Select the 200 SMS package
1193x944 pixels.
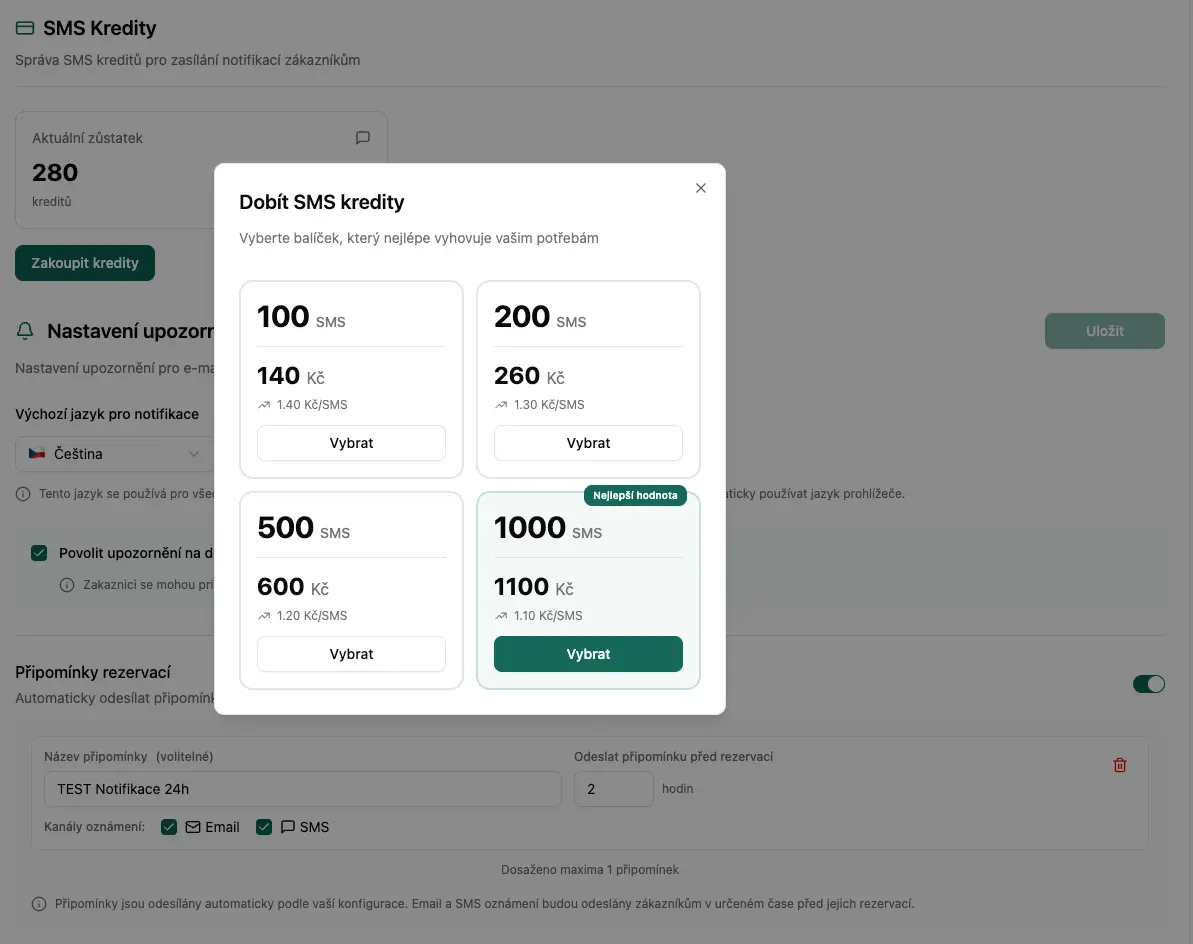point(588,443)
